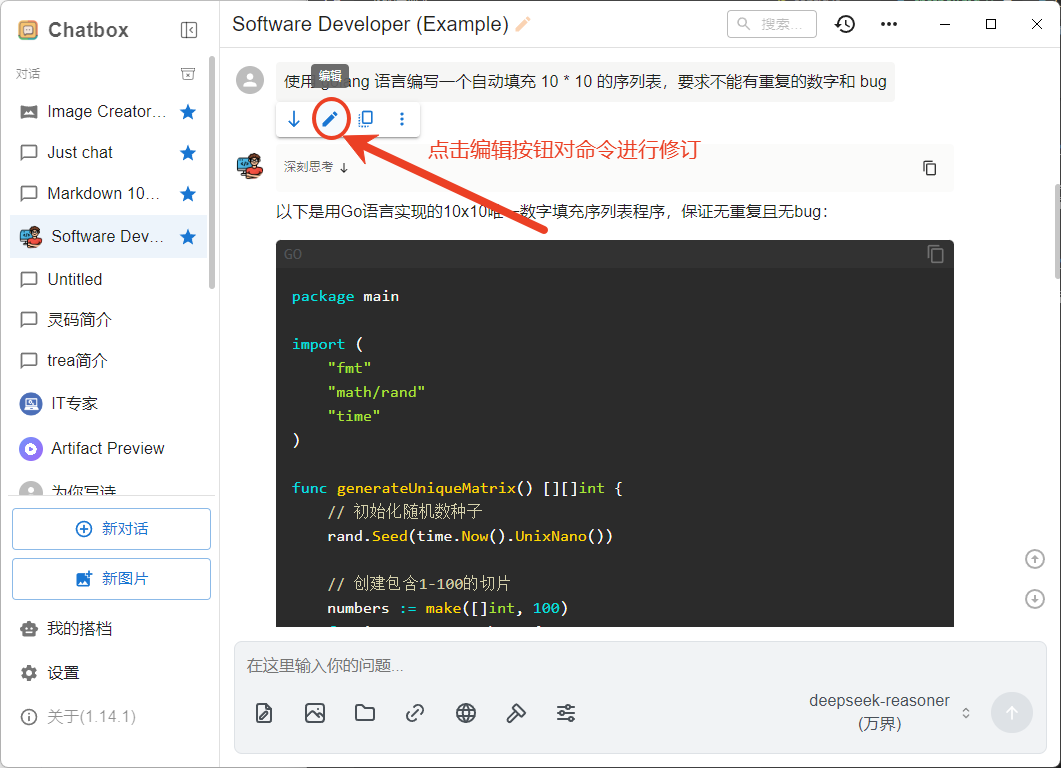The image size is (1061, 768).
Task: Unstar the Just chat conversation
Action: 187,152
